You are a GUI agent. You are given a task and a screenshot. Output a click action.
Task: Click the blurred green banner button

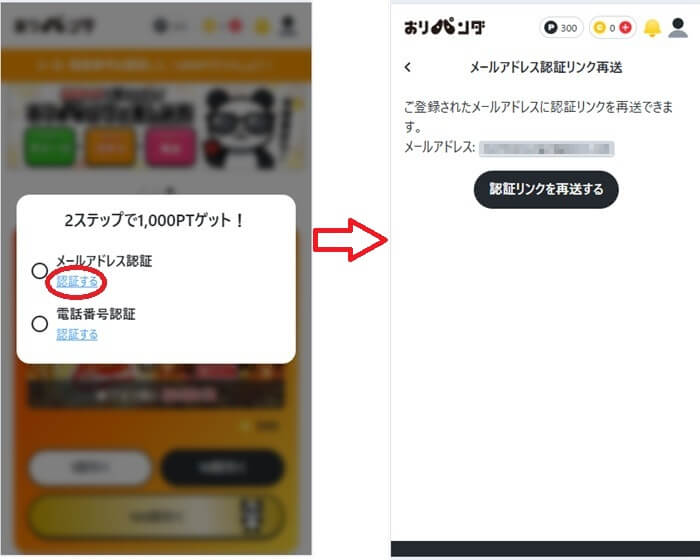click(x=50, y=147)
